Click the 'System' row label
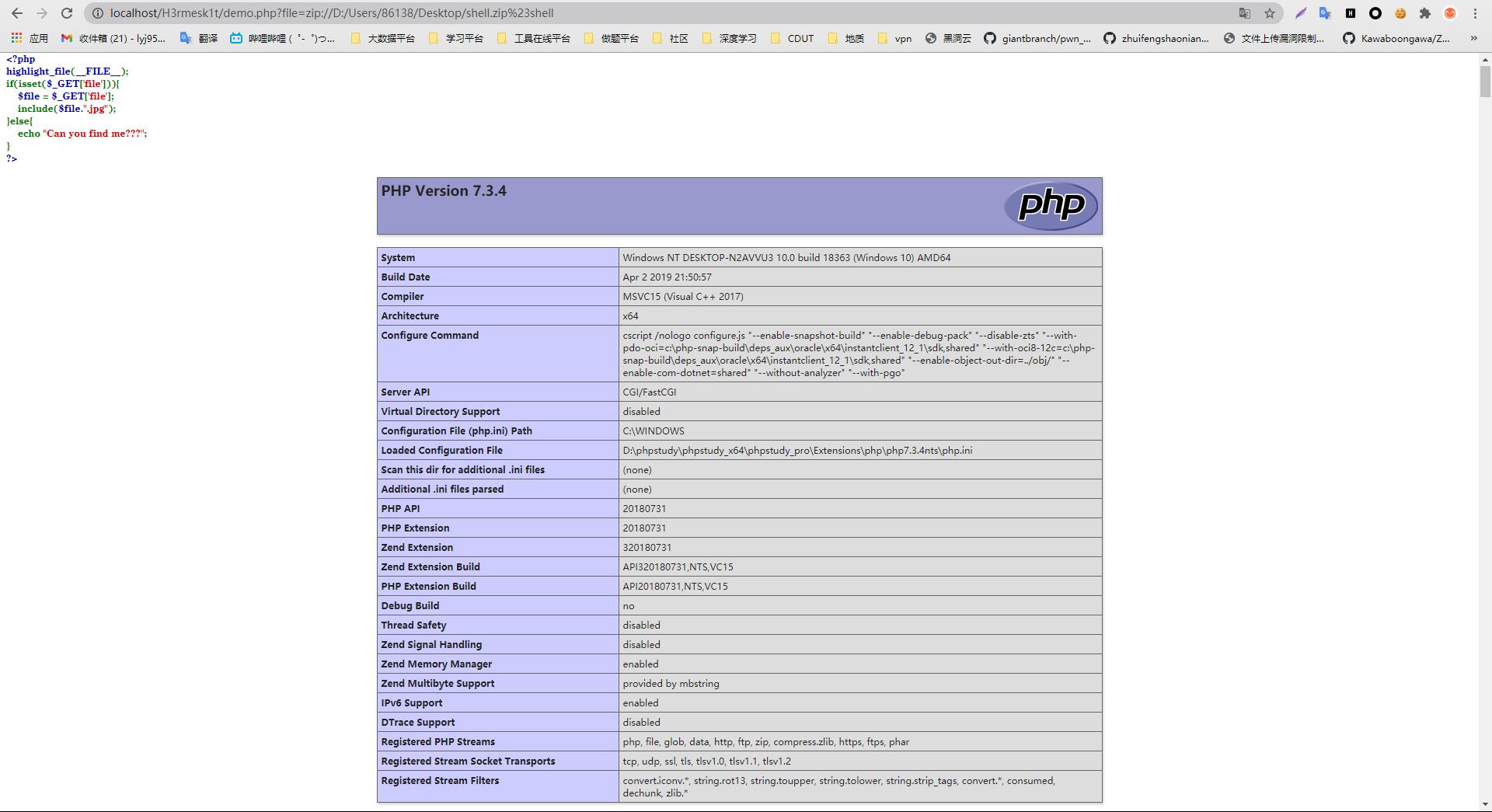The image size is (1492, 812). pyautogui.click(x=398, y=258)
